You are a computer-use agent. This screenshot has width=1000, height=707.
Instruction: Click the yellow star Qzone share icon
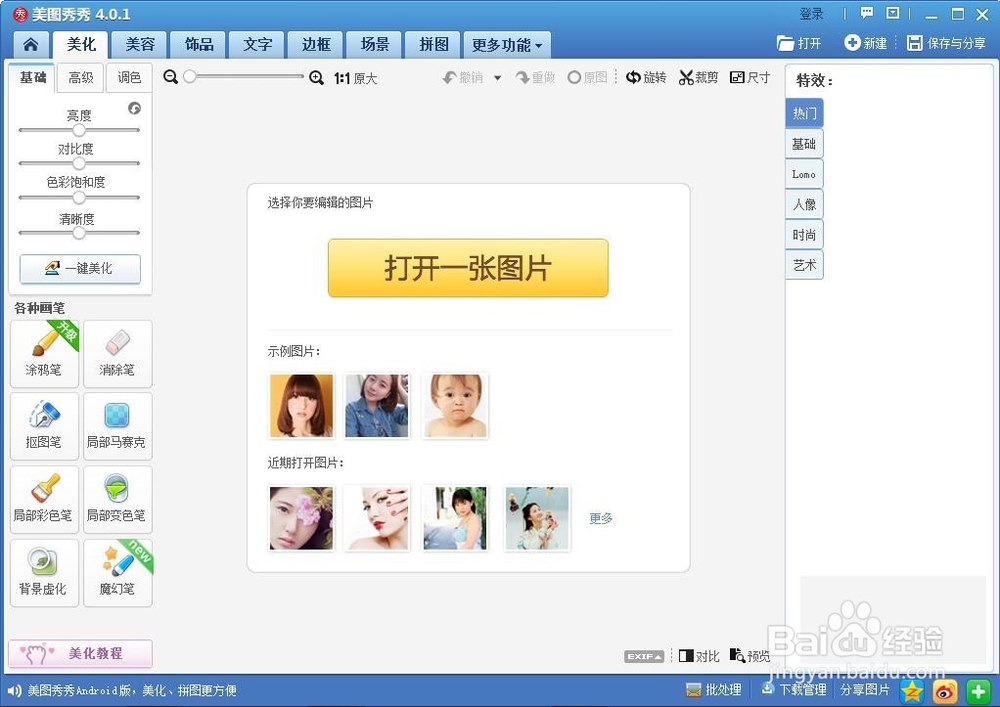pyautogui.click(x=913, y=690)
